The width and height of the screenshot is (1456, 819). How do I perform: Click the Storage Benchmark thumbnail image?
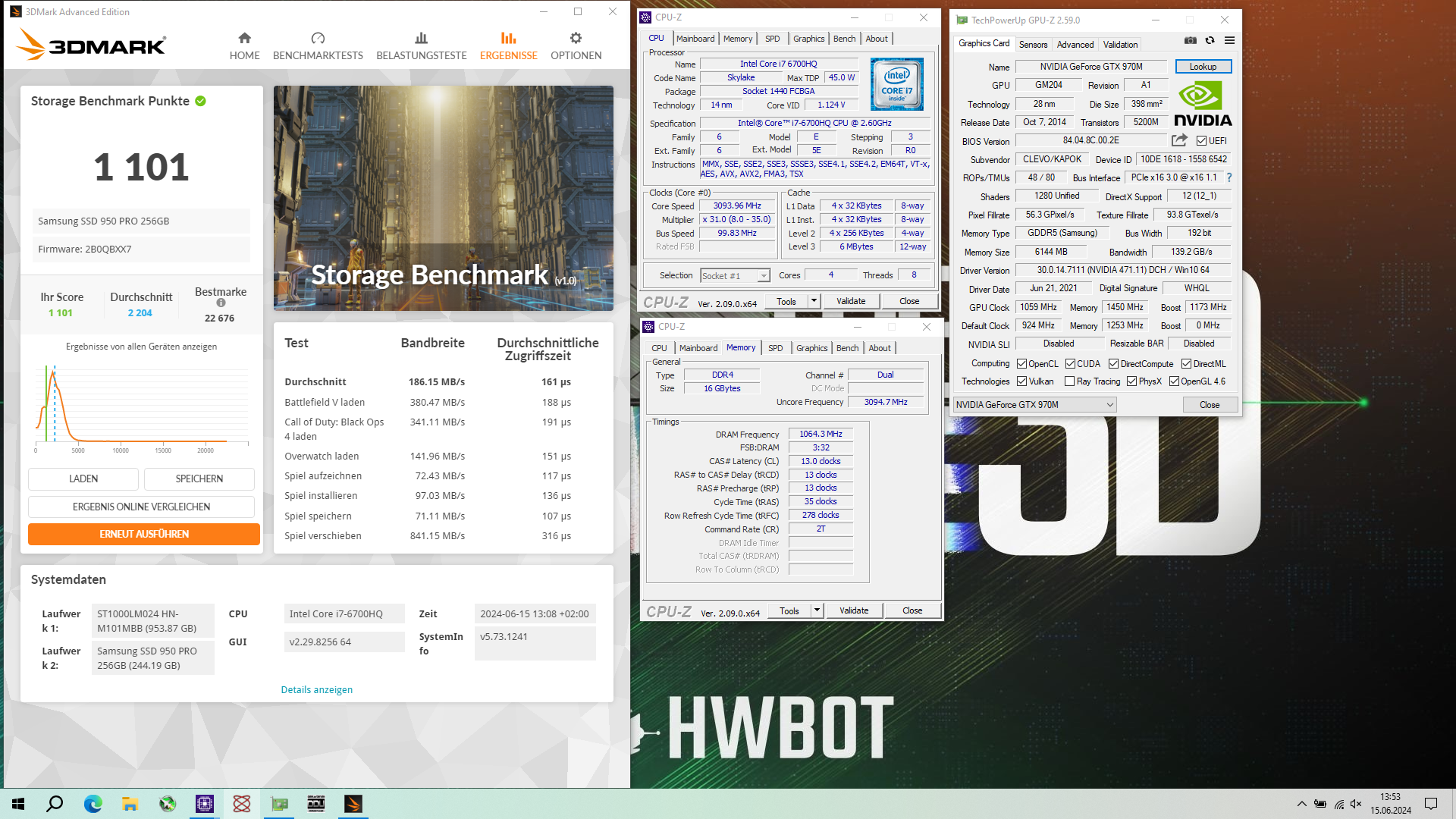tap(444, 198)
